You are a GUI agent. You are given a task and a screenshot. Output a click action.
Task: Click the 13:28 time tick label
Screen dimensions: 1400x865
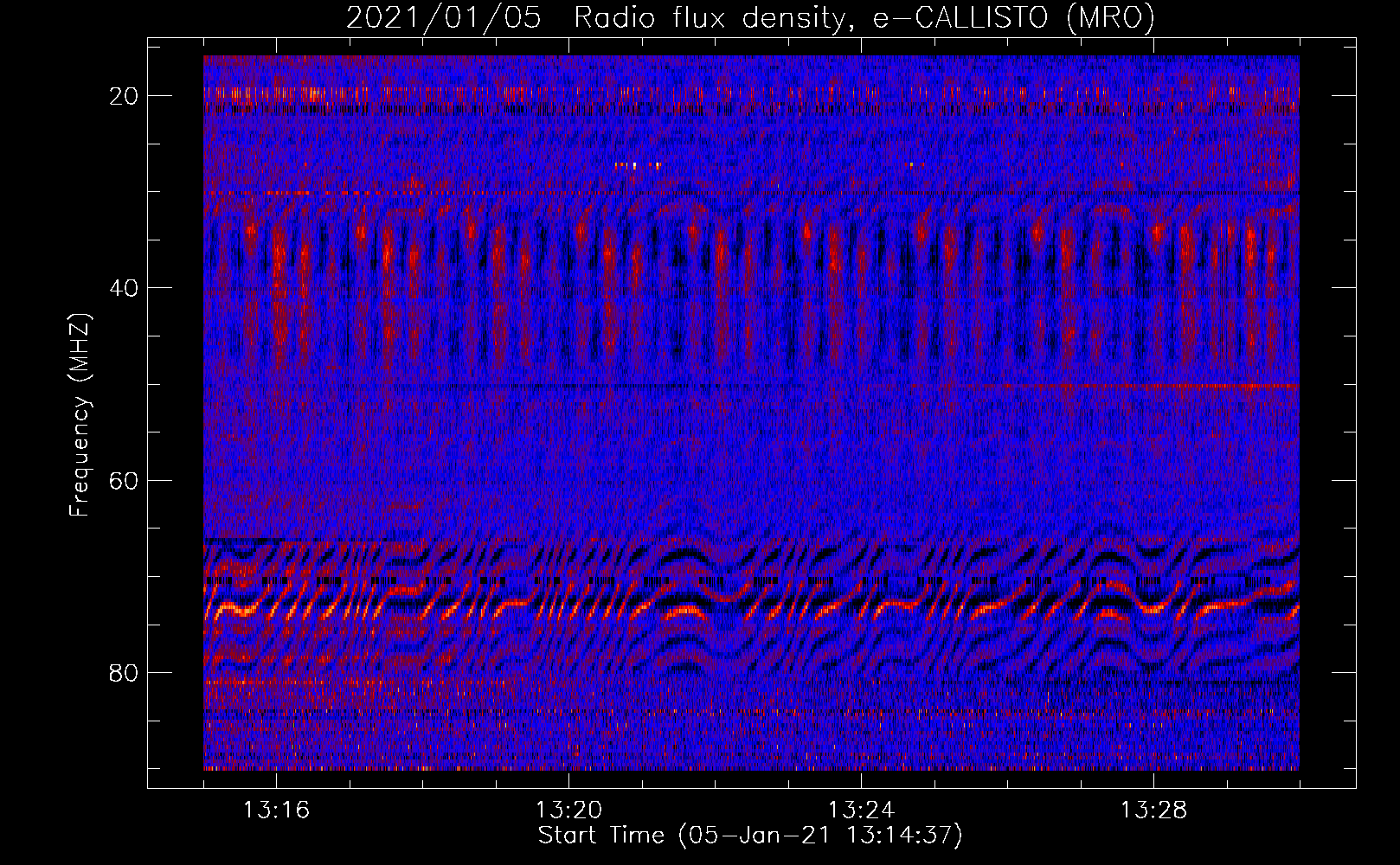(x=1153, y=811)
